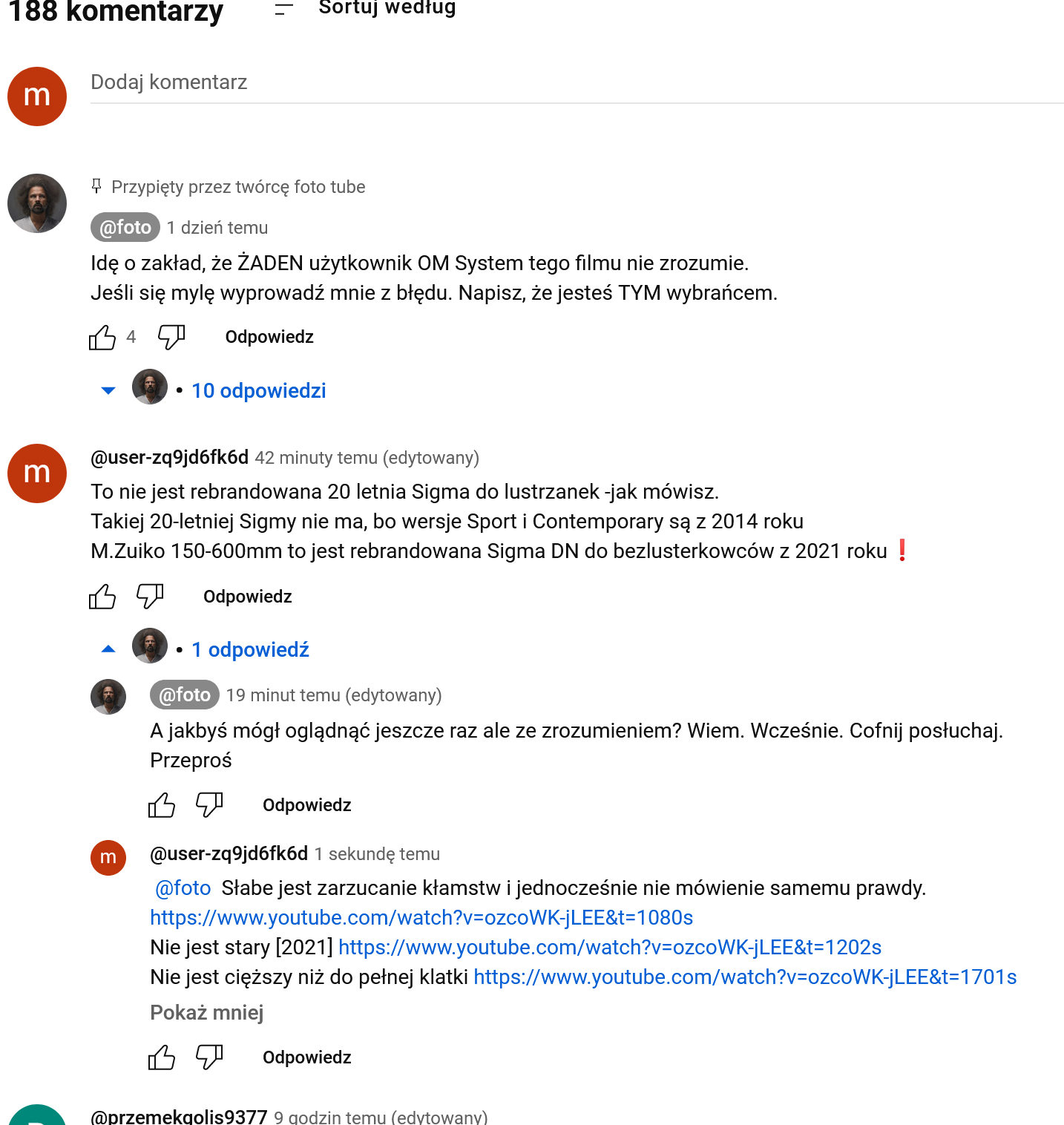Like the pinned @foto comment
Viewport: 1064px width, 1125px height.
point(102,338)
